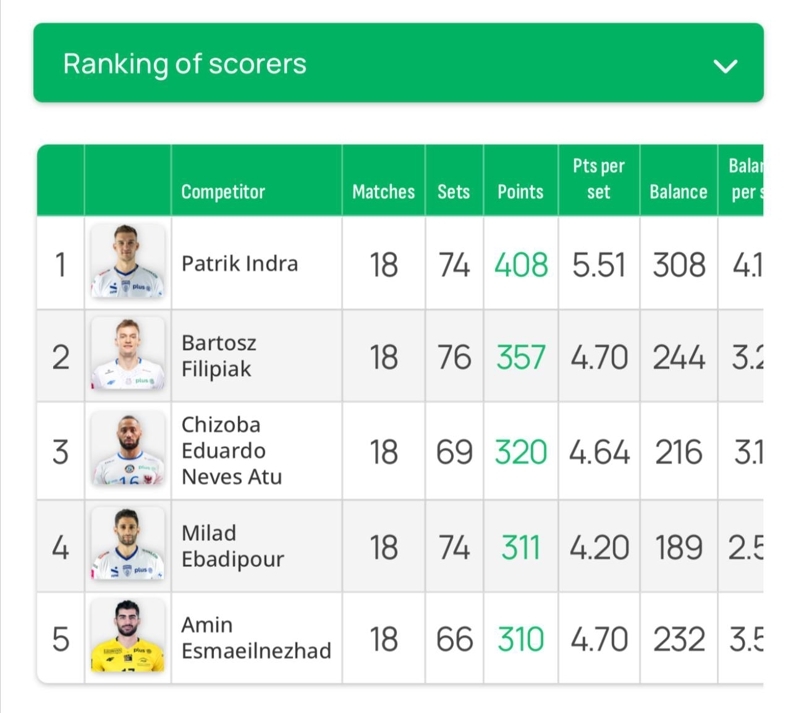This screenshot has height=713, width=791.
Task: Open the Amin Esmaeilnezhad name link
Action: (256, 638)
